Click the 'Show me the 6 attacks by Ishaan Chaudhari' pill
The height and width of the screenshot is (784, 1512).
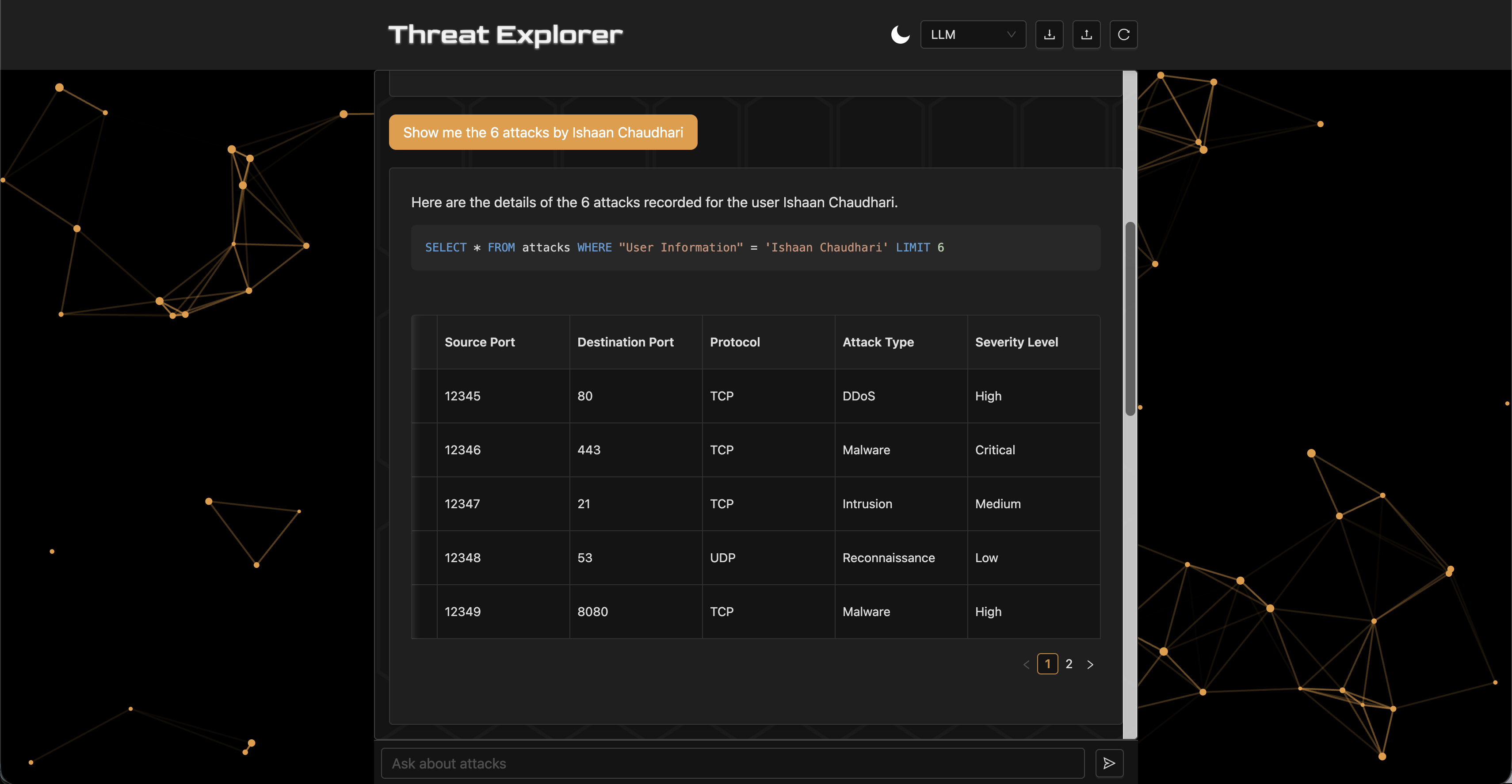coord(543,132)
